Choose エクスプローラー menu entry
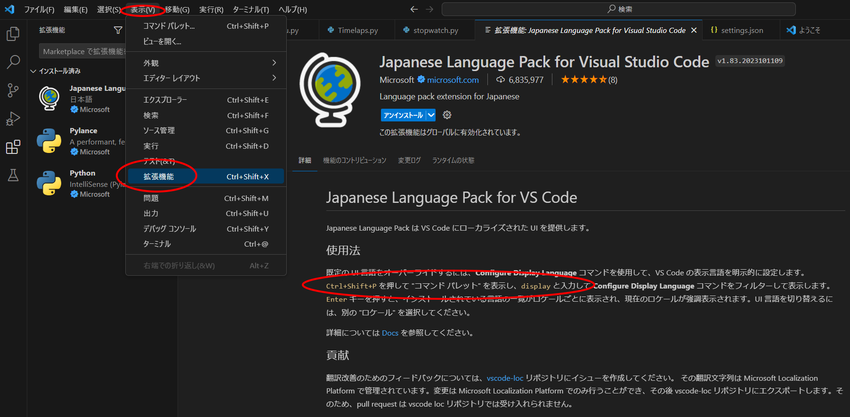 click(x=206, y=100)
